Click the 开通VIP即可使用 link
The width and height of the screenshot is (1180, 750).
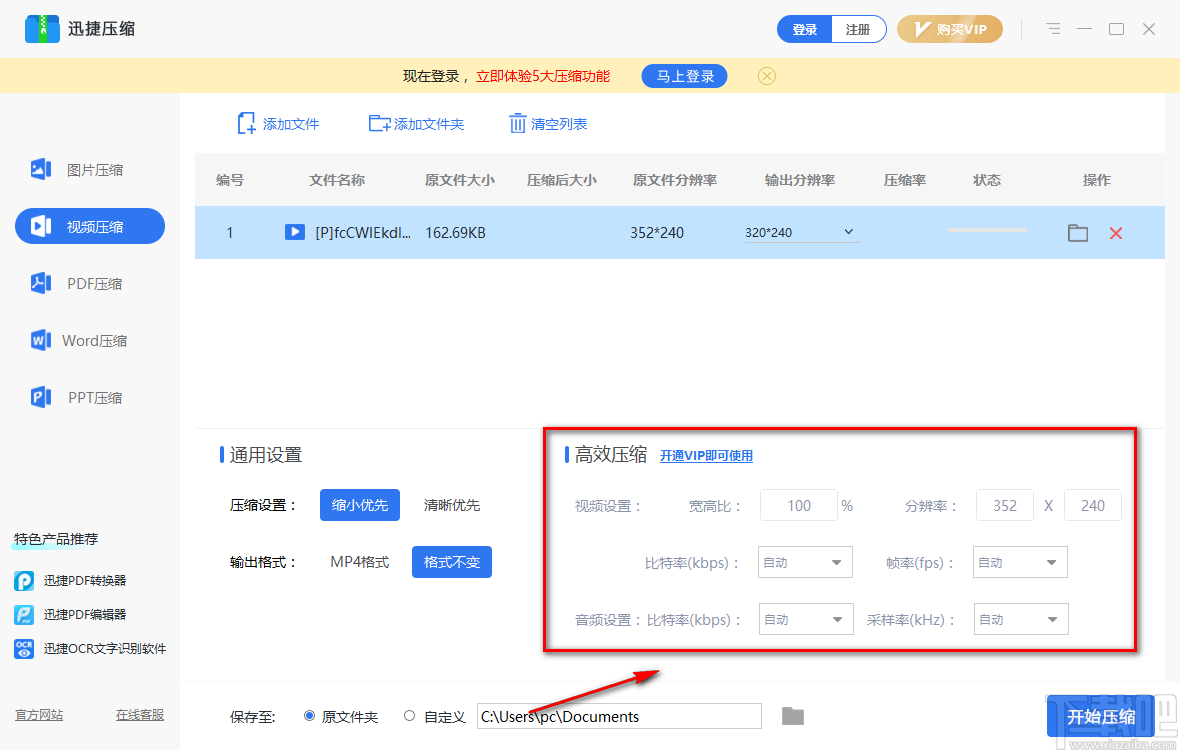(x=705, y=455)
